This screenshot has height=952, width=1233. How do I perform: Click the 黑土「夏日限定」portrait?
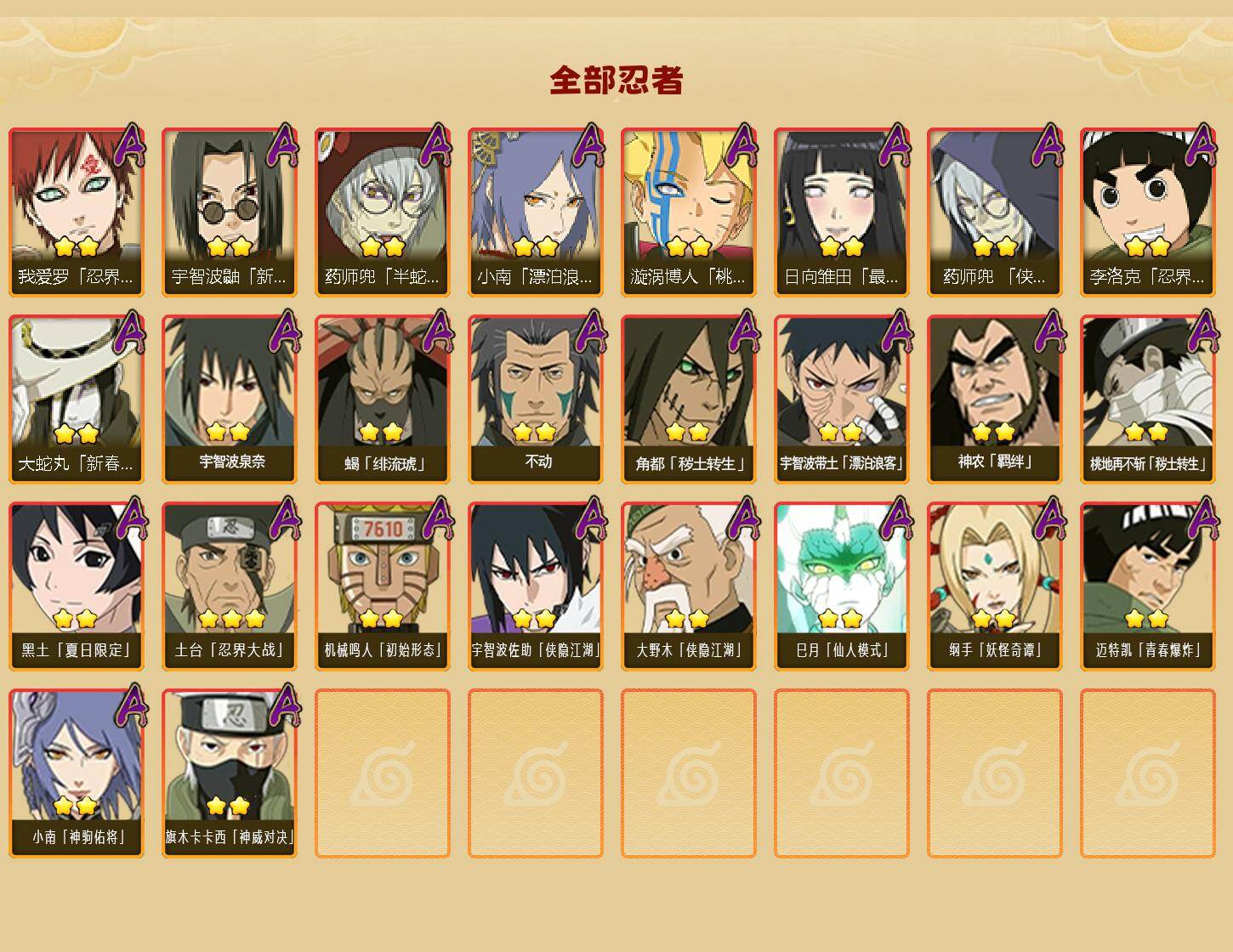(77, 586)
